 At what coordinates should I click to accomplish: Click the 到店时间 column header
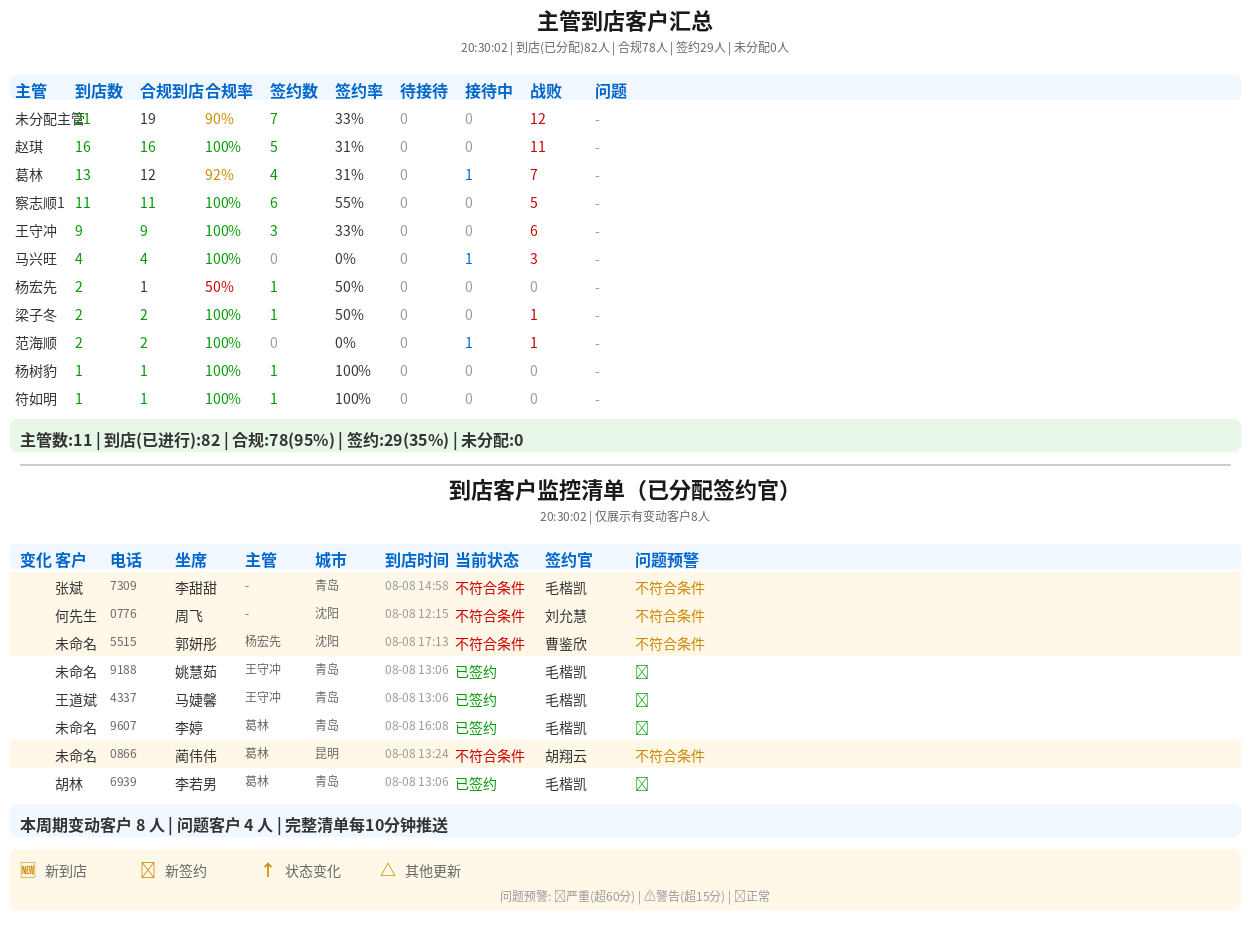[x=417, y=560]
